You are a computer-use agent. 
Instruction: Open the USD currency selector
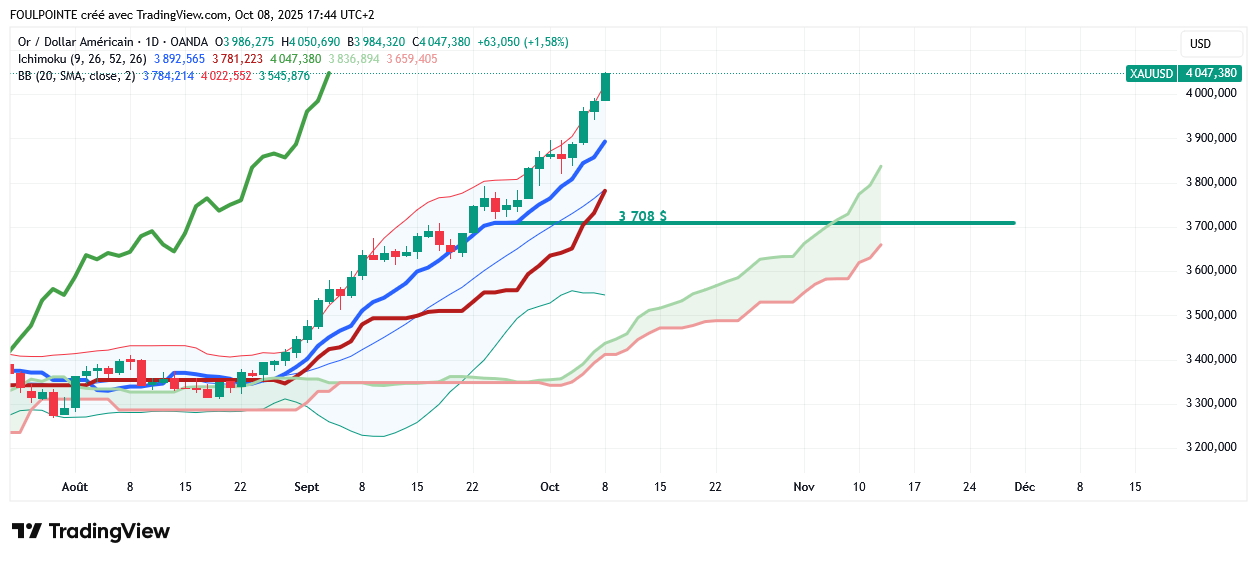click(1200, 44)
